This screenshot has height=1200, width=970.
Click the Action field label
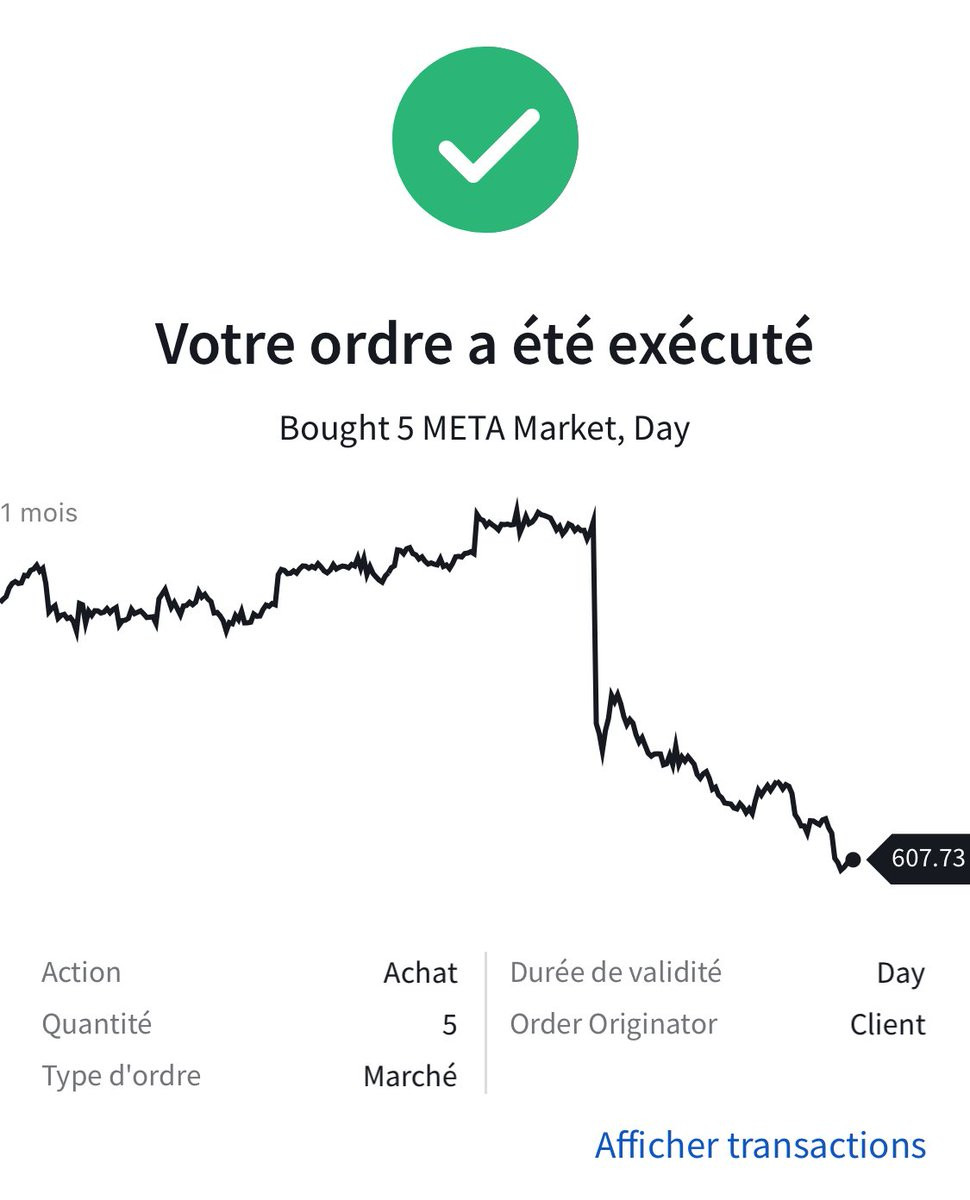(x=81, y=972)
